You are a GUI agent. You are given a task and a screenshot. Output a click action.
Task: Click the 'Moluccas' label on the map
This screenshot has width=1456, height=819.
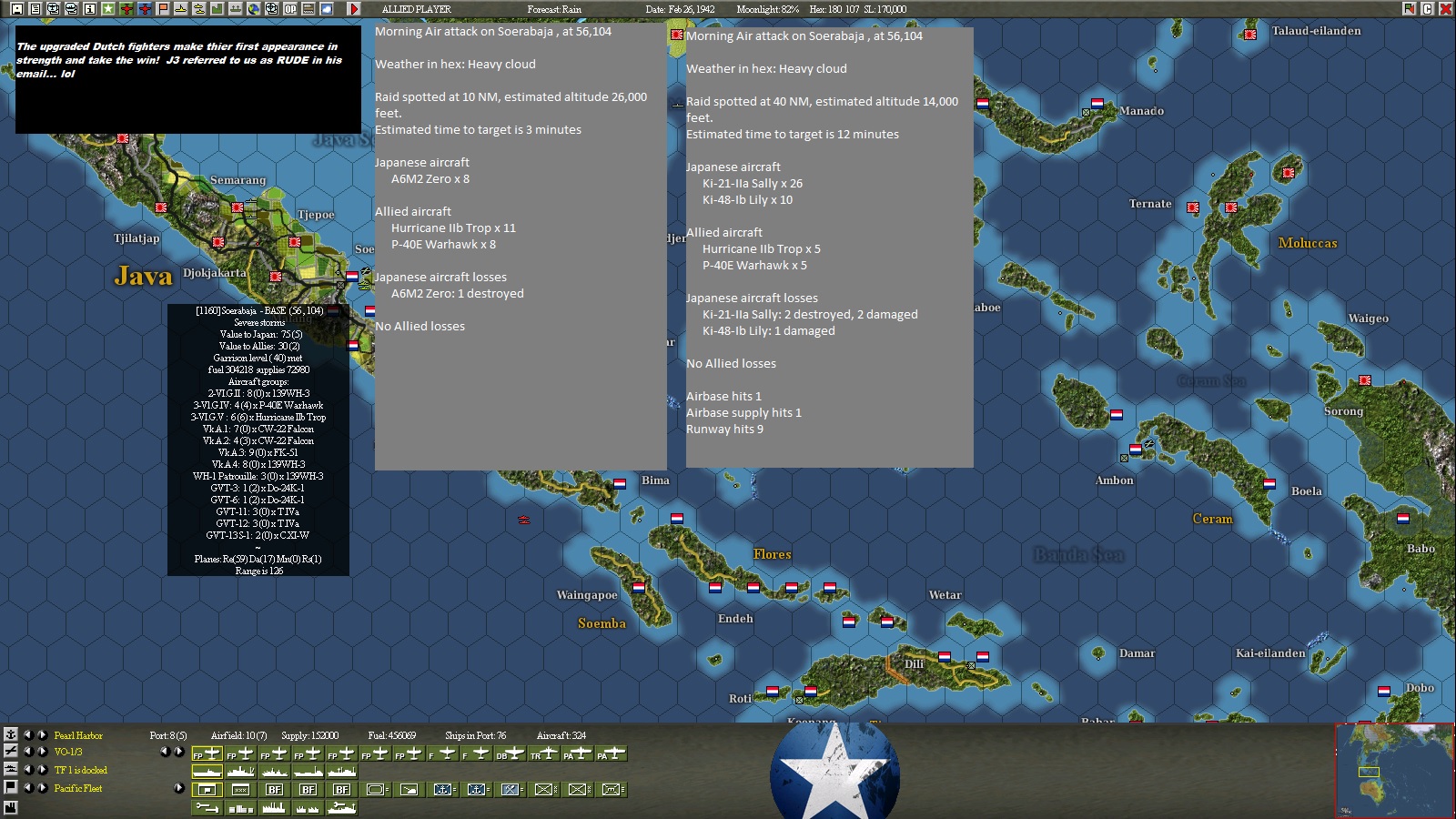pyautogui.click(x=1308, y=243)
